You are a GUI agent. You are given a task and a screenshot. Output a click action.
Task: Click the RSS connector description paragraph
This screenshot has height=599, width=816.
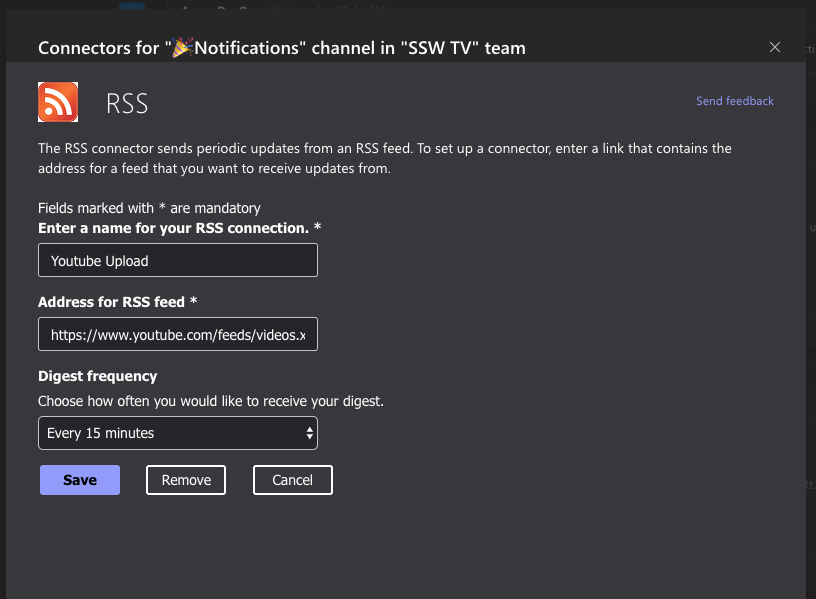[384, 158]
